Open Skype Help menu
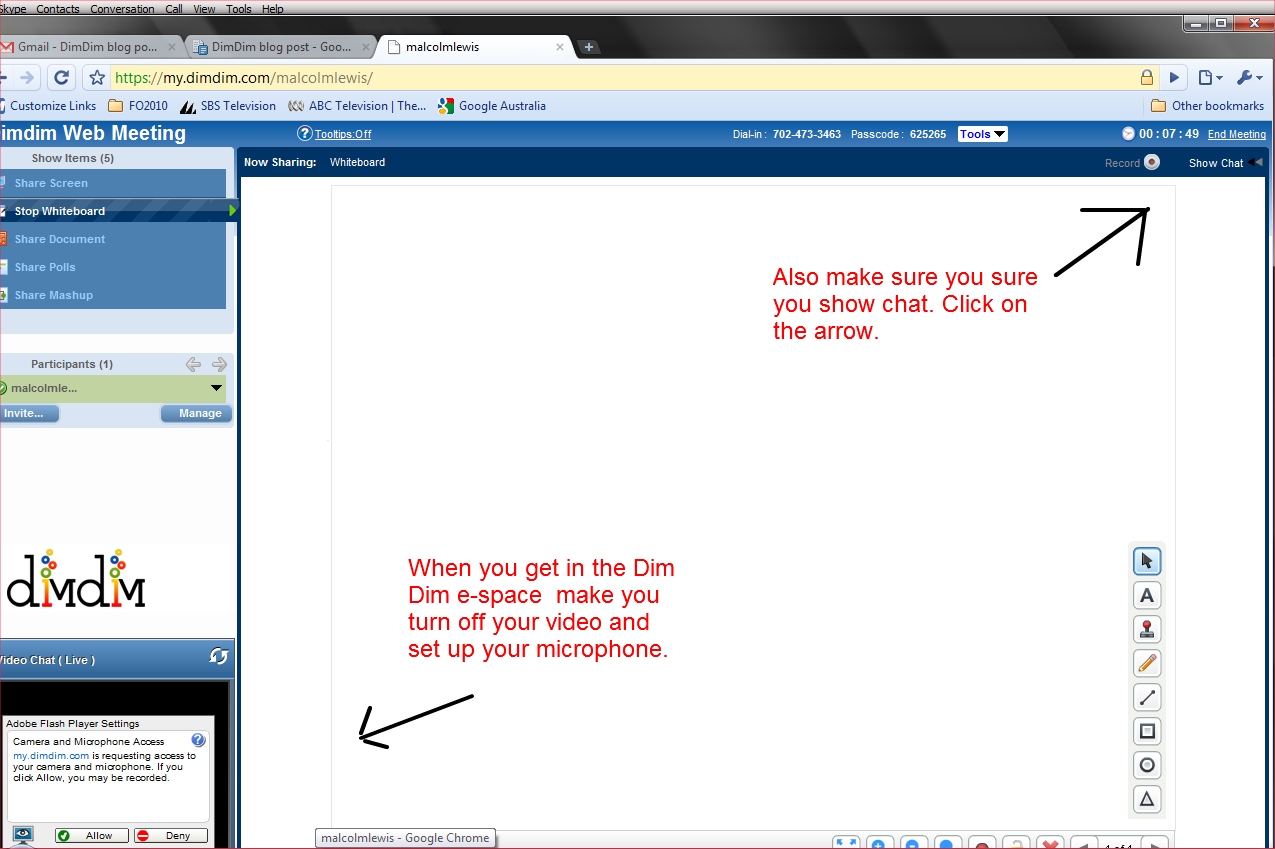1275x849 pixels. (273, 9)
